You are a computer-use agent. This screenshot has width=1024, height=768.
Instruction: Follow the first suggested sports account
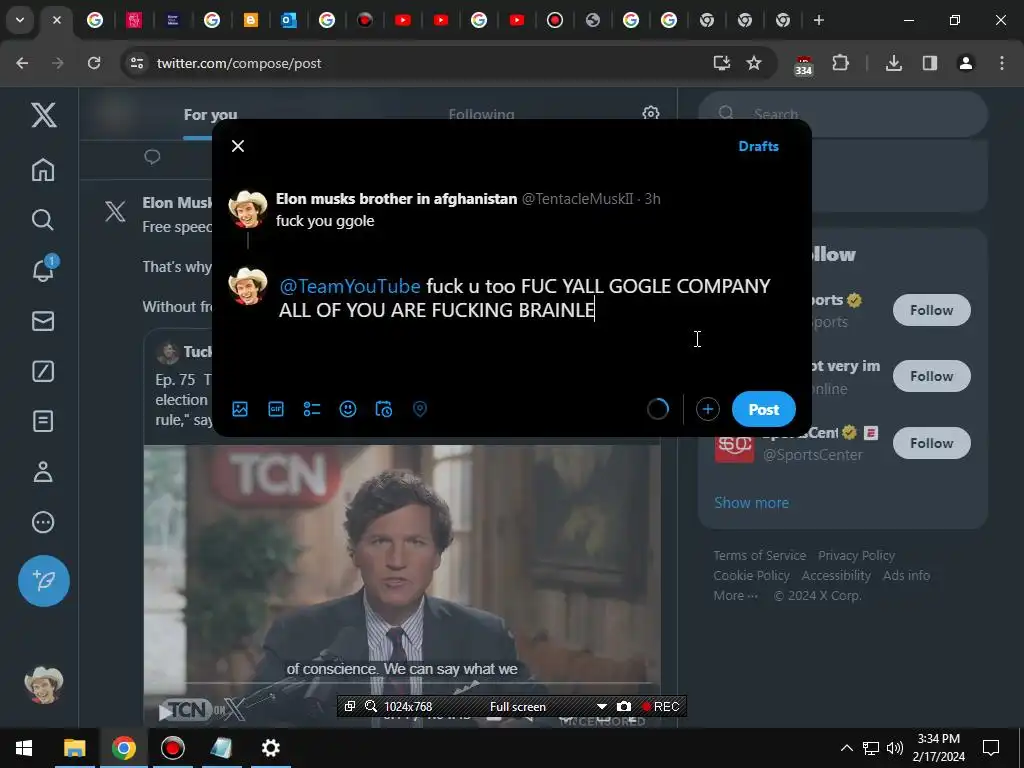(931, 310)
